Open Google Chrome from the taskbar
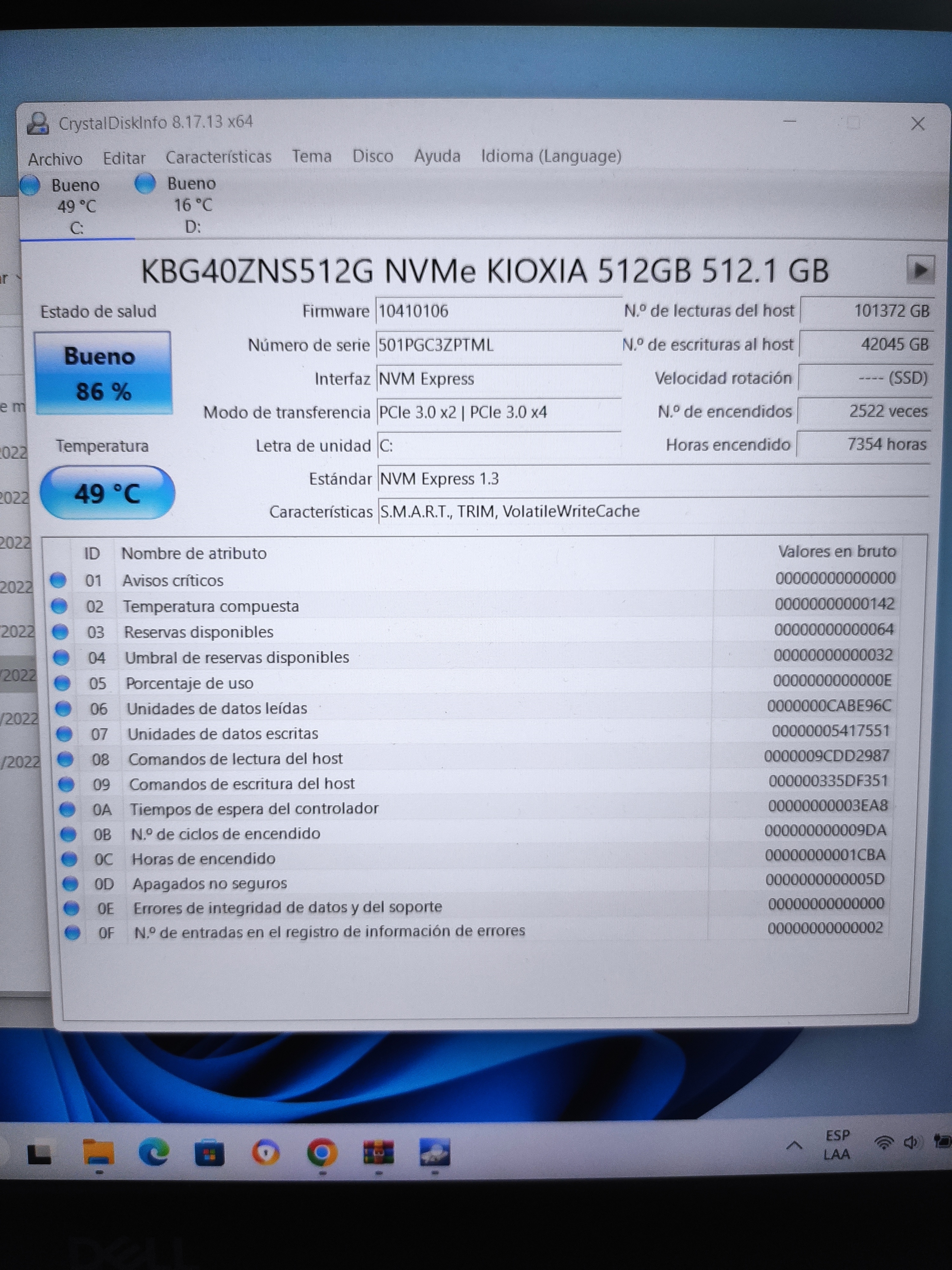The height and width of the screenshot is (1270, 952). (x=322, y=1152)
